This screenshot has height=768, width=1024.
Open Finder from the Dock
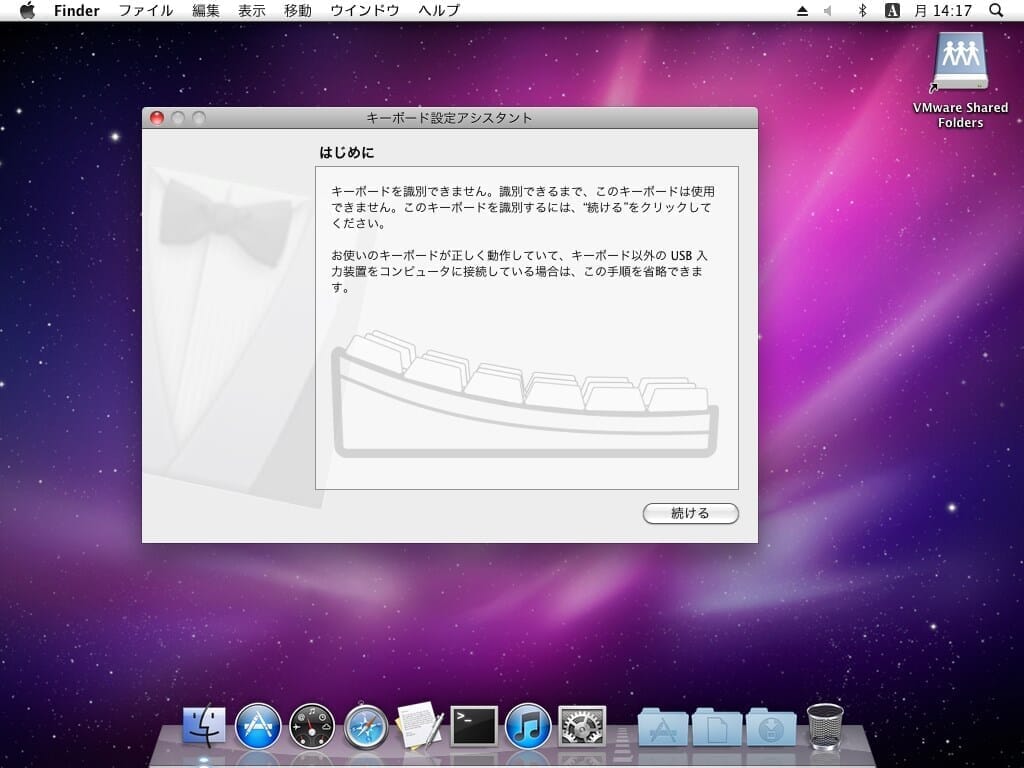point(204,726)
